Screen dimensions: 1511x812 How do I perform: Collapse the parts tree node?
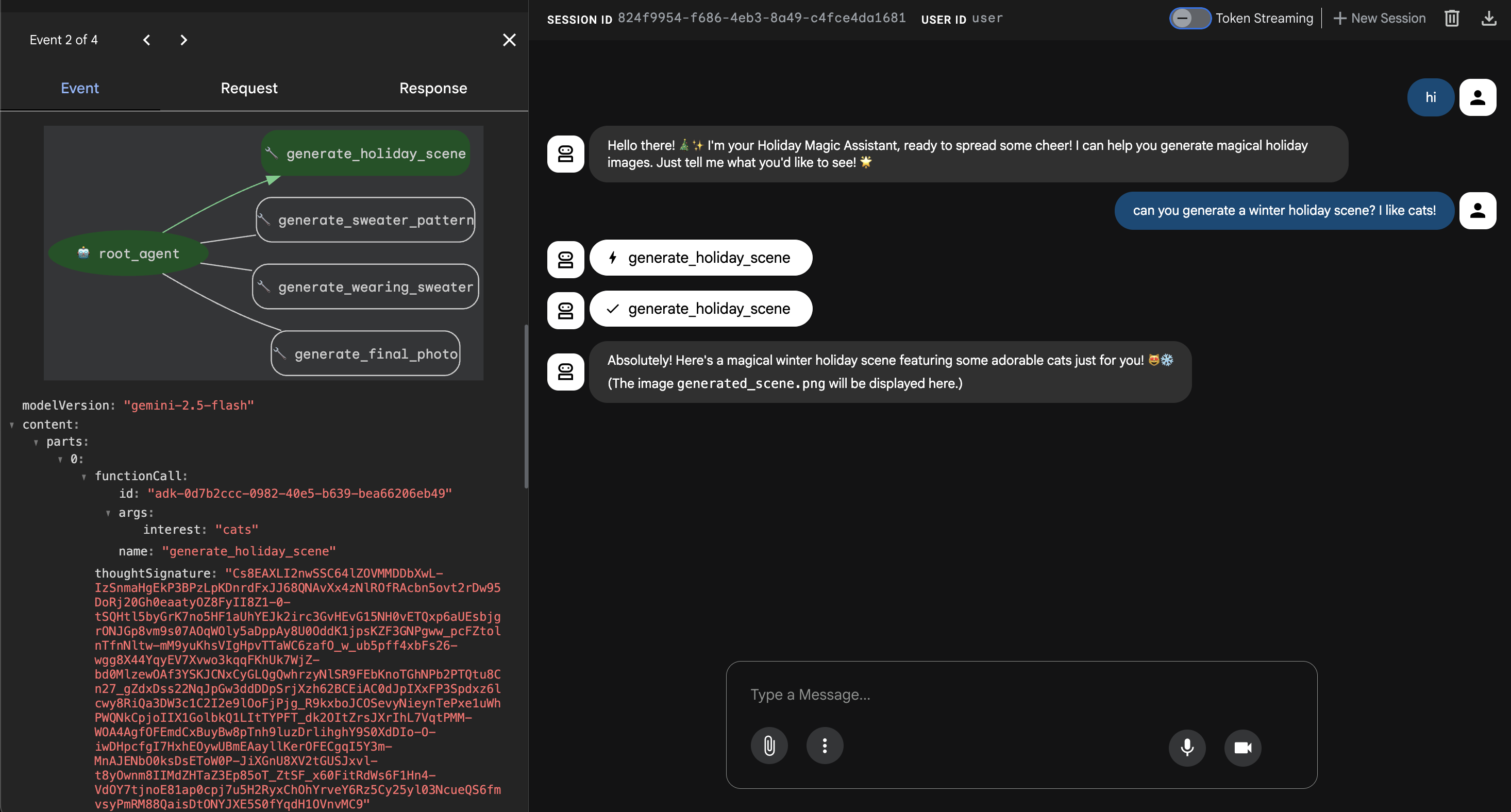pos(36,442)
